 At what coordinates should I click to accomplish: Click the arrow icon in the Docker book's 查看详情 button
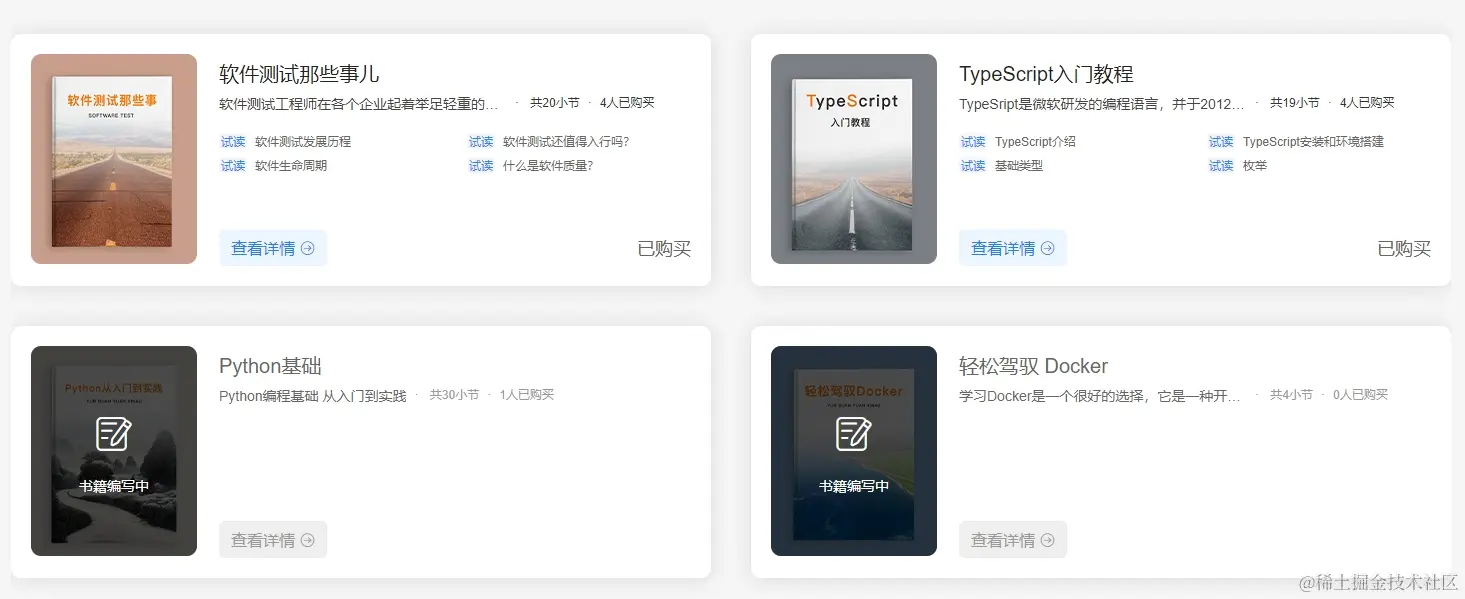point(1048,539)
